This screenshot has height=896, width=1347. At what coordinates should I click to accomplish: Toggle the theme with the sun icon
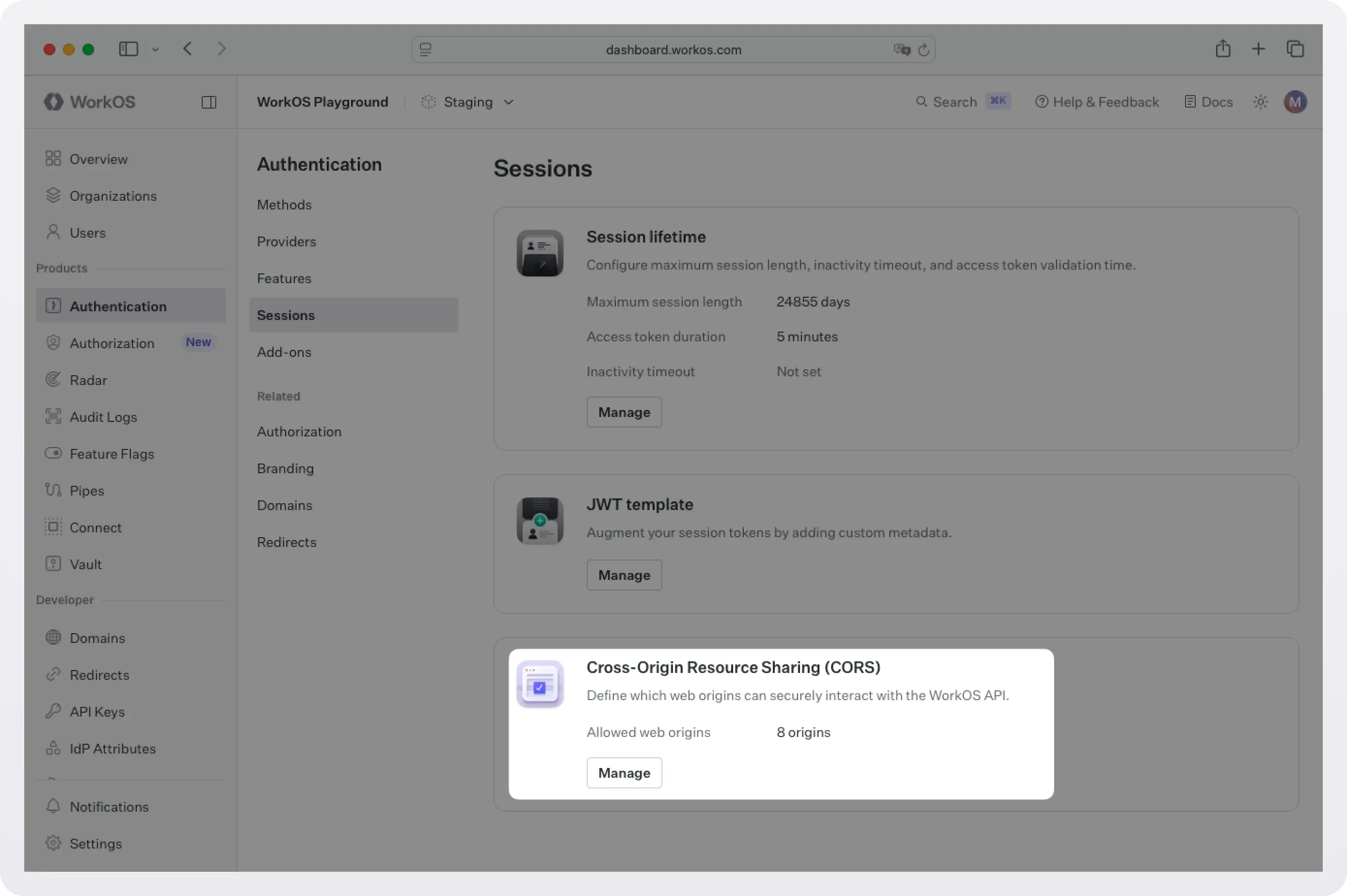click(1260, 102)
